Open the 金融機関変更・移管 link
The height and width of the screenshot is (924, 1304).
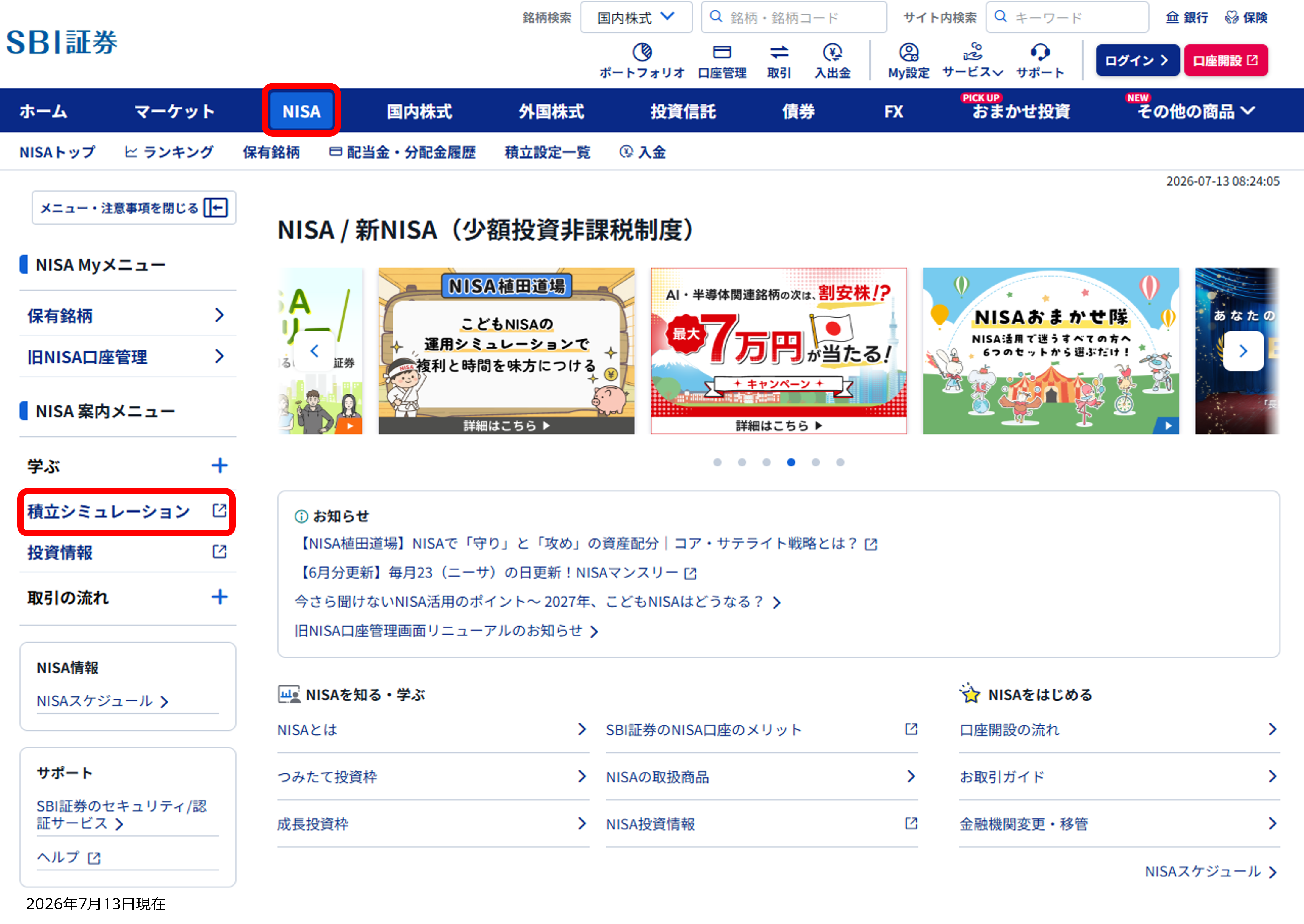(x=1119, y=824)
